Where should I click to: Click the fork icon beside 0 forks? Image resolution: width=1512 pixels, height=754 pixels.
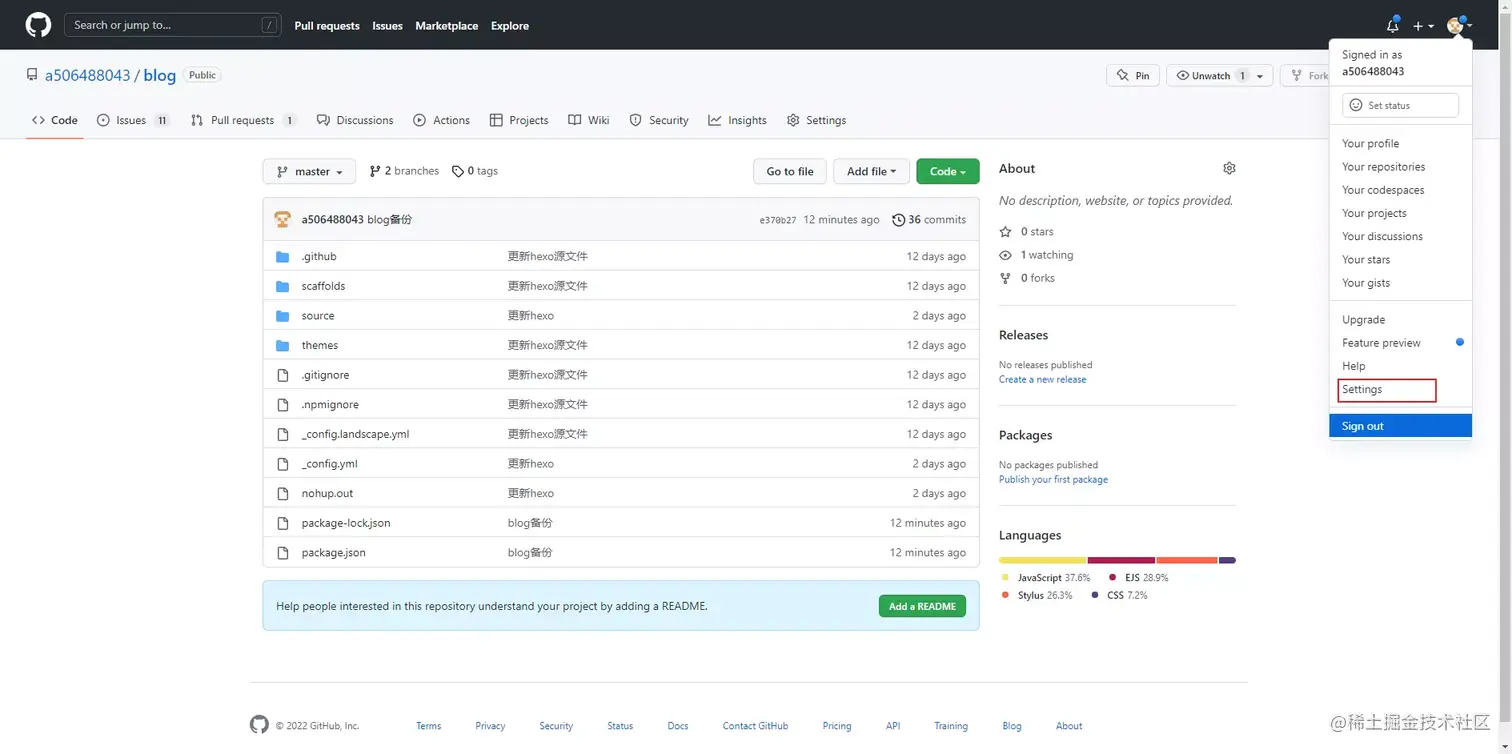[x=1006, y=278]
